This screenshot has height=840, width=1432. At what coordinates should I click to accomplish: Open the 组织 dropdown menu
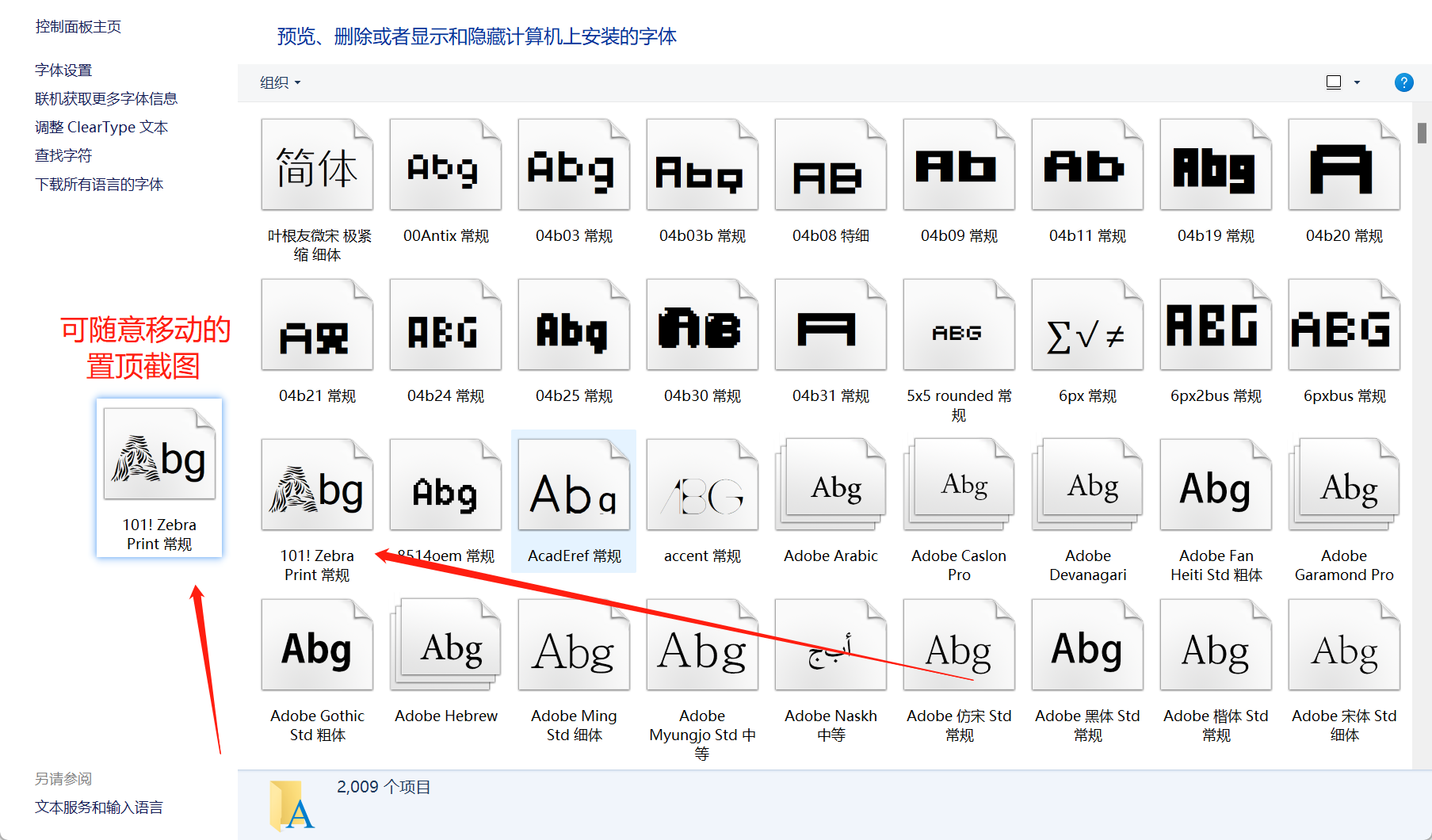[280, 82]
